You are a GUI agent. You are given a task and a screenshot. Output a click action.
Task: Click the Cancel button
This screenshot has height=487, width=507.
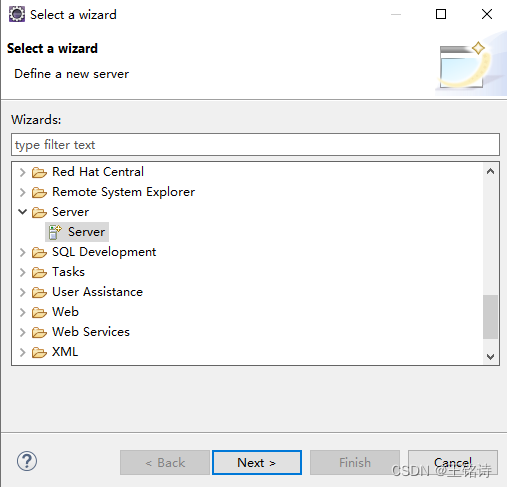[x=453, y=463]
